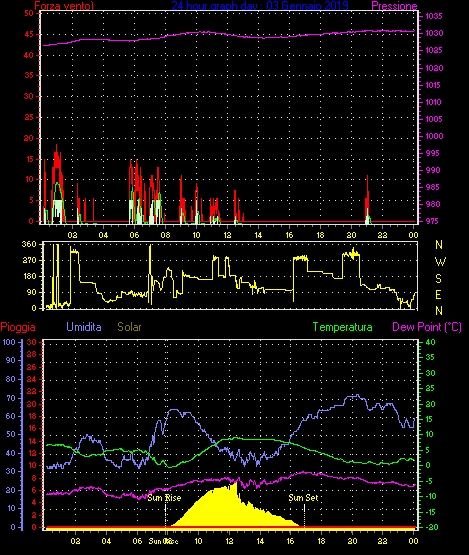Image resolution: width=469 pixels, height=555 pixels.
Task: Click the W compass letter
Action: point(440,262)
